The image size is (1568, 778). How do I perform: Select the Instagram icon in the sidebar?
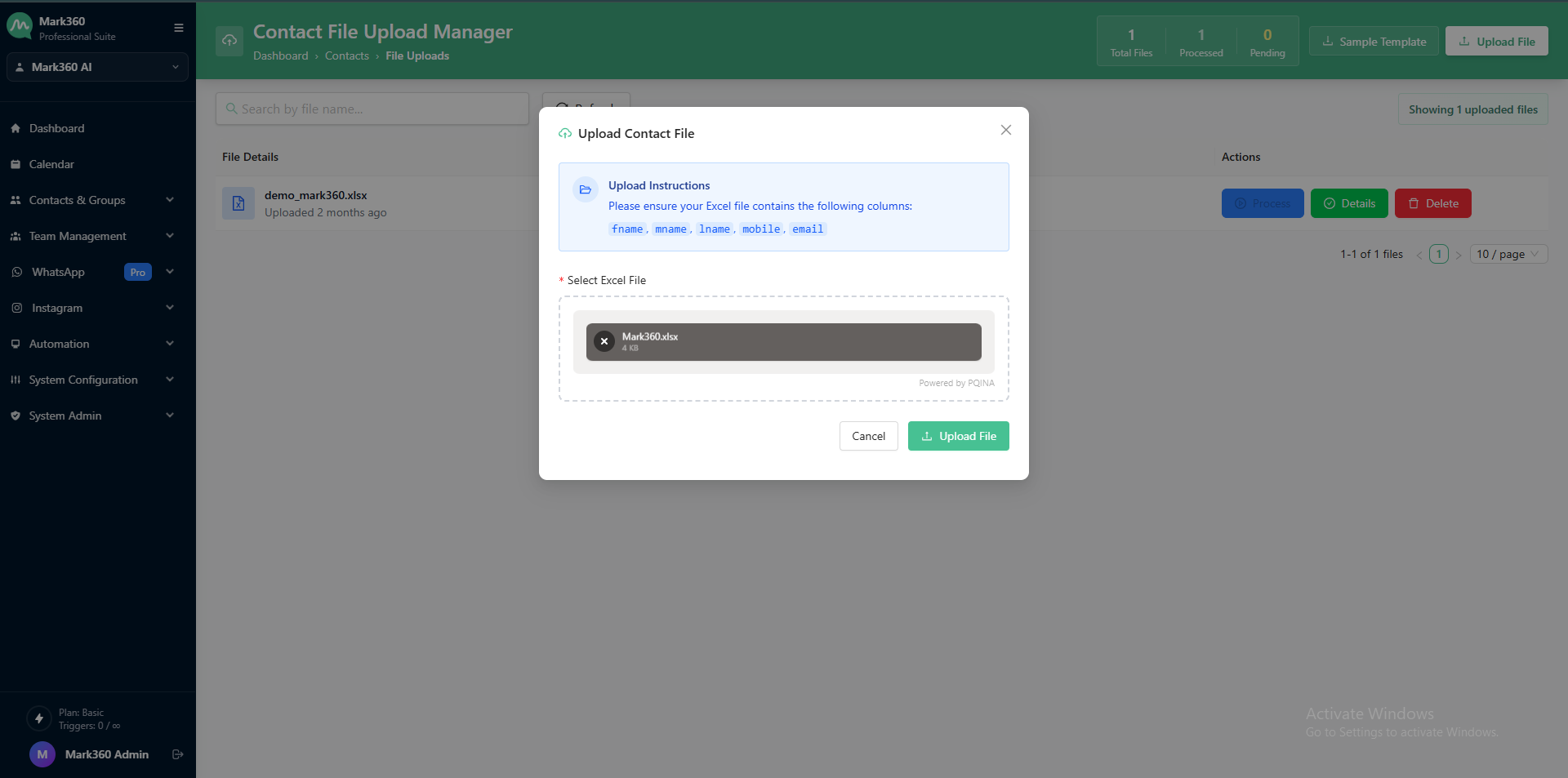click(x=16, y=308)
